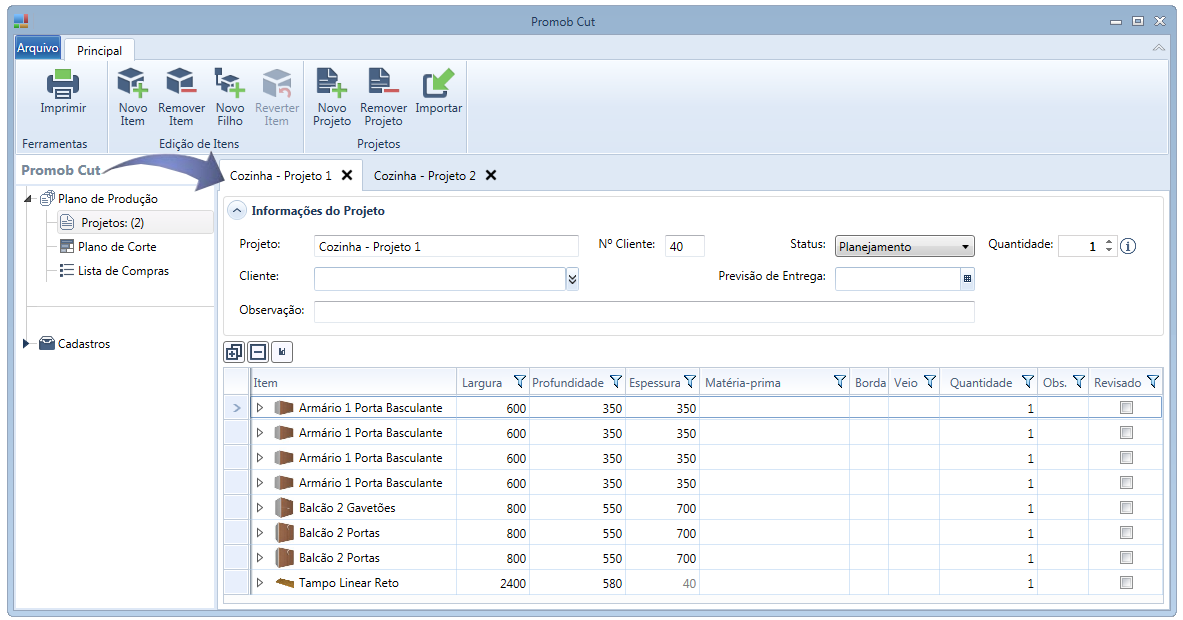Image resolution: width=1183 pixels, height=620 pixels.
Task: Select Plano de Corte in tree
Action: [117, 247]
